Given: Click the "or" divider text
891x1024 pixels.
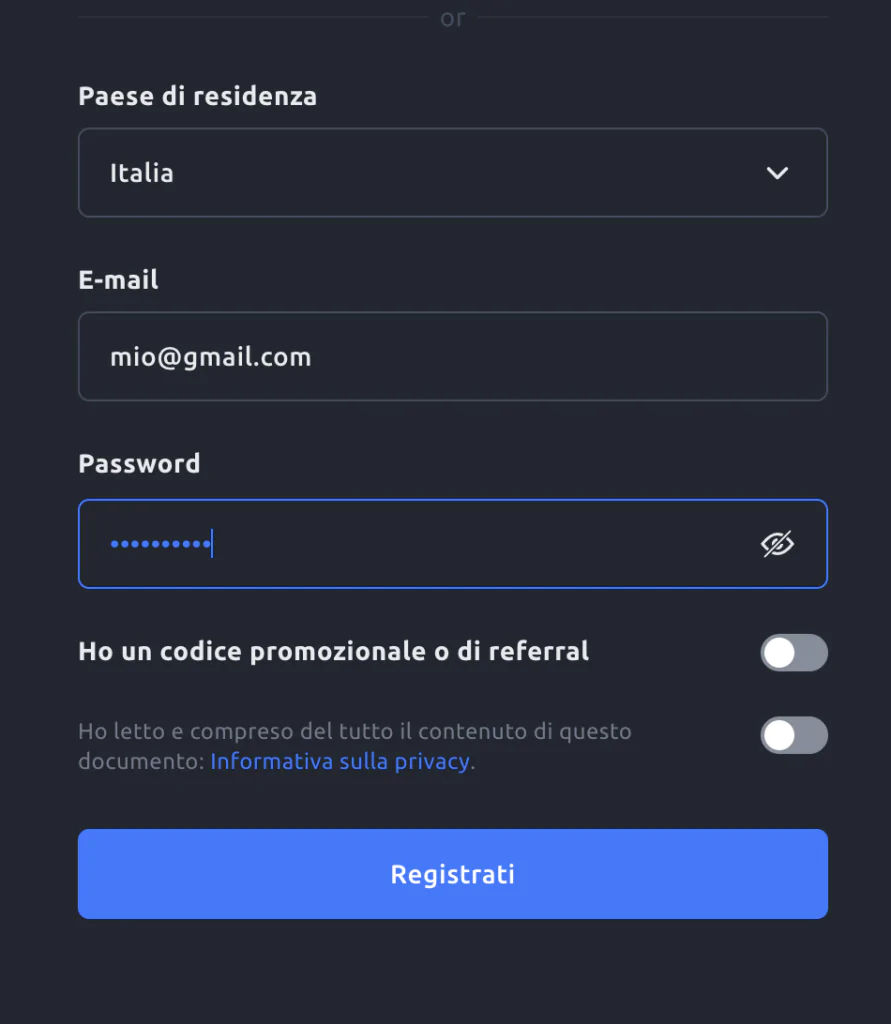Looking at the screenshot, I should click(x=452, y=19).
